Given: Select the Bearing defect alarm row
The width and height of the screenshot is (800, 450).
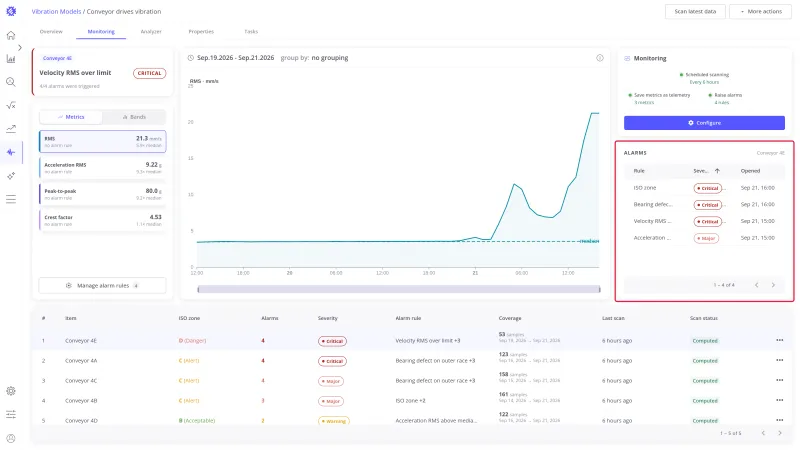Looking at the screenshot, I should [704, 205].
